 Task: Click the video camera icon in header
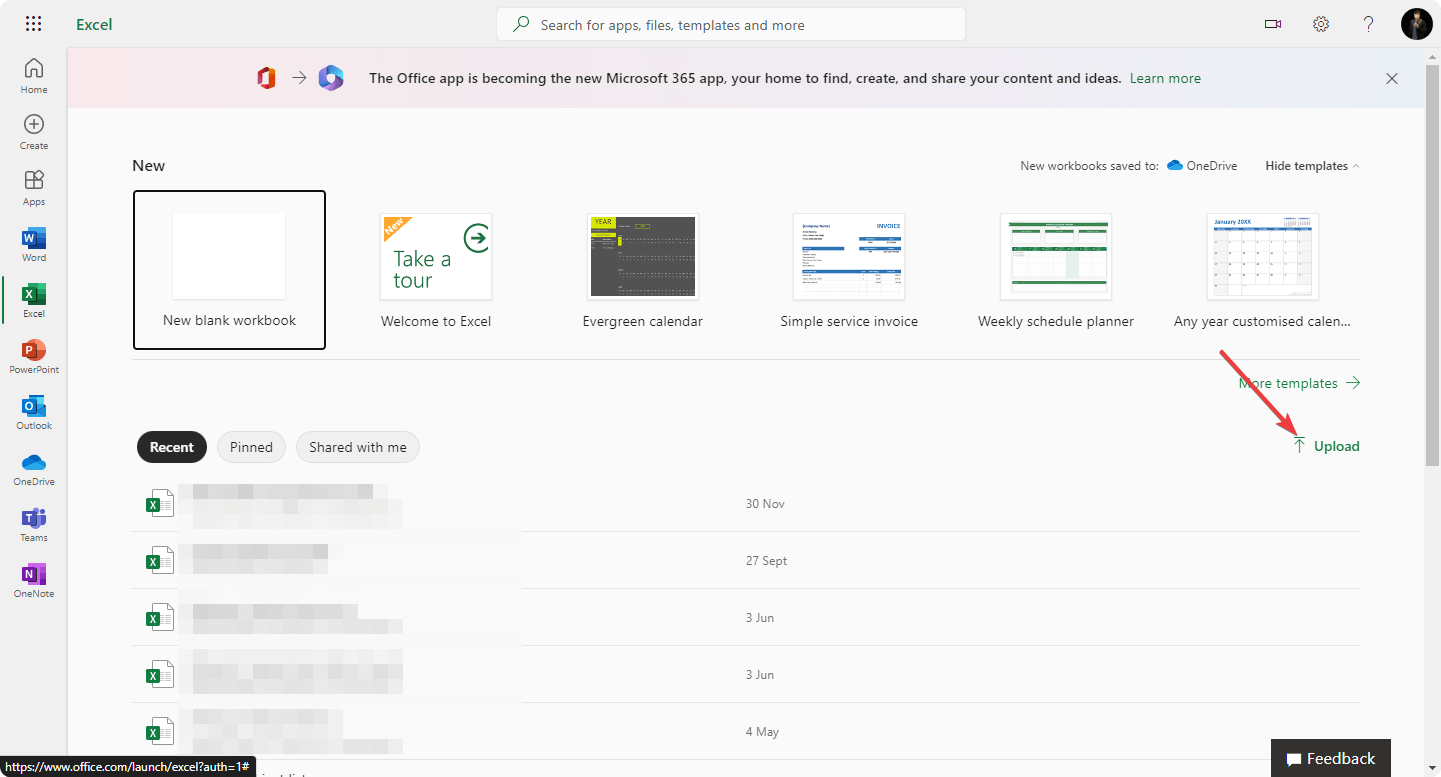pyautogui.click(x=1273, y=24)
